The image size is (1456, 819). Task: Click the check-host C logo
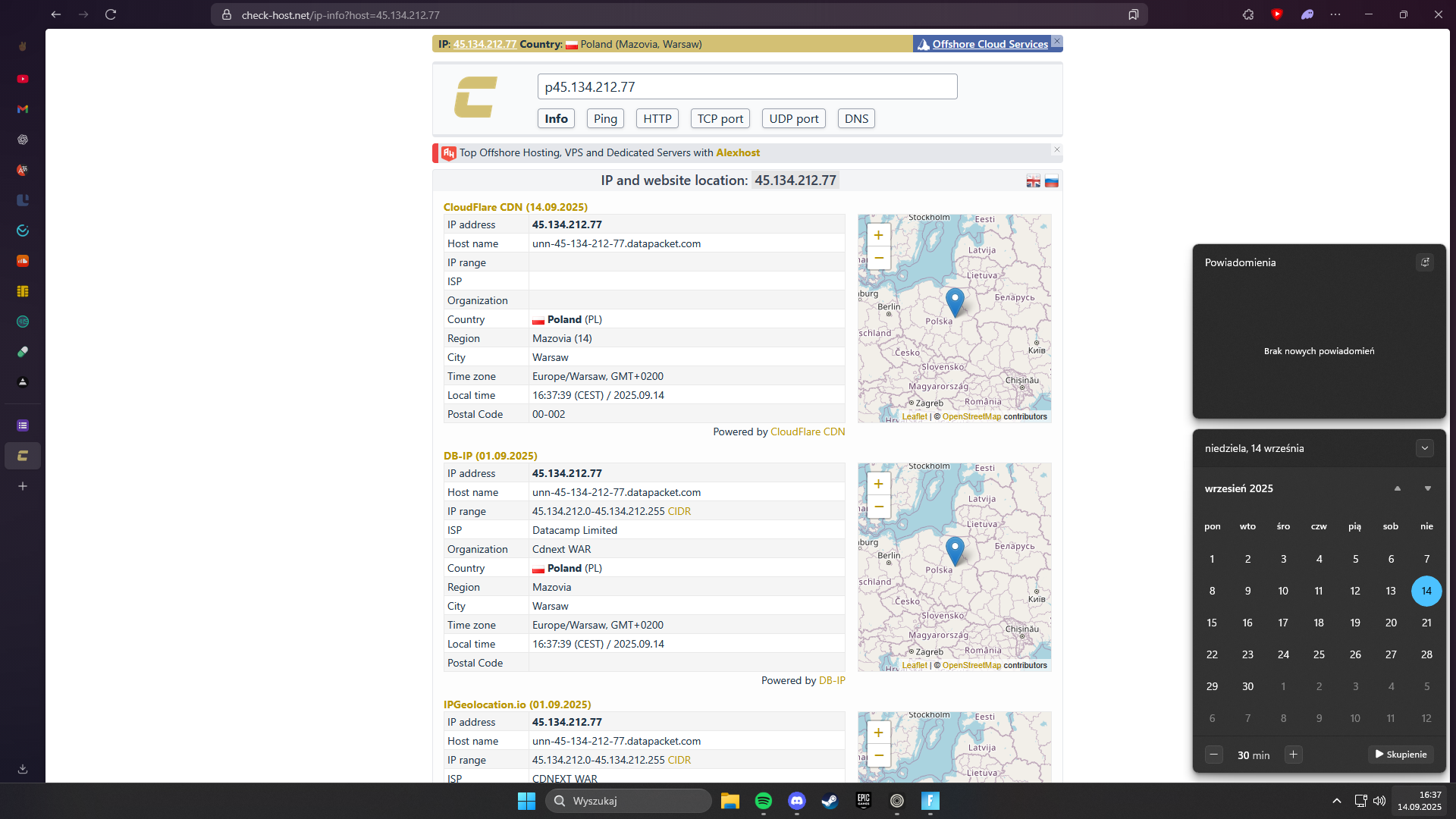(x=475, y=97)
